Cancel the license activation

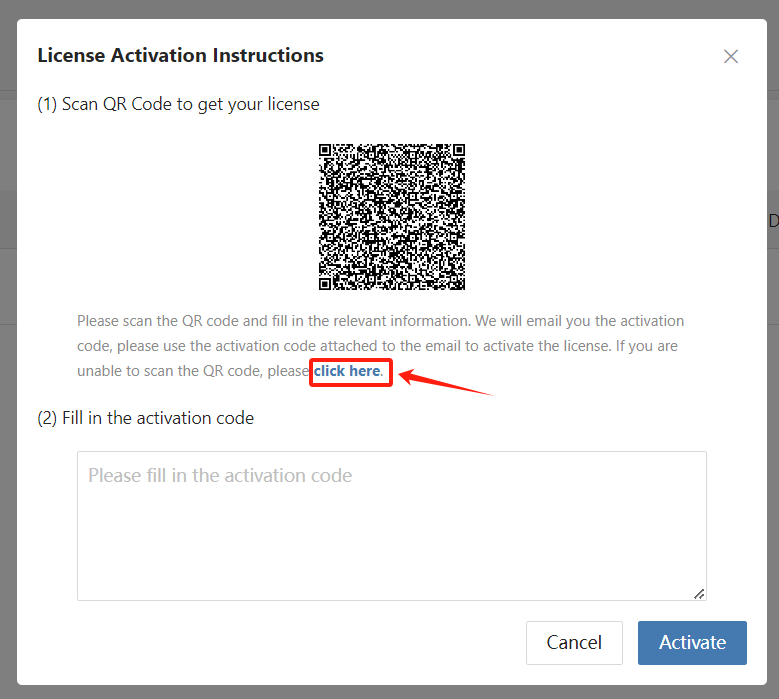574,642
